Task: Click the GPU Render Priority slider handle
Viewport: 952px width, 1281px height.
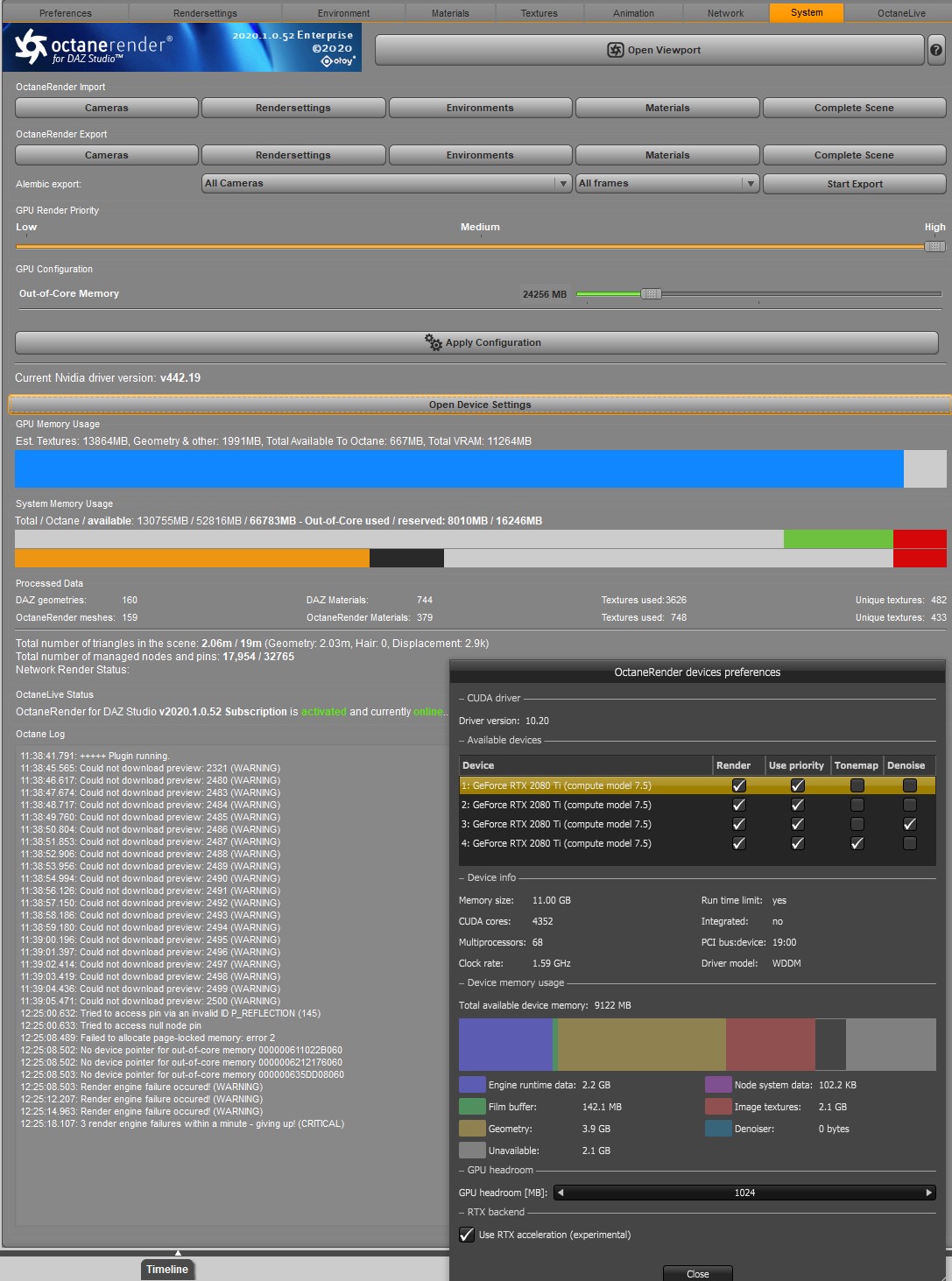Action: (934, 247)
